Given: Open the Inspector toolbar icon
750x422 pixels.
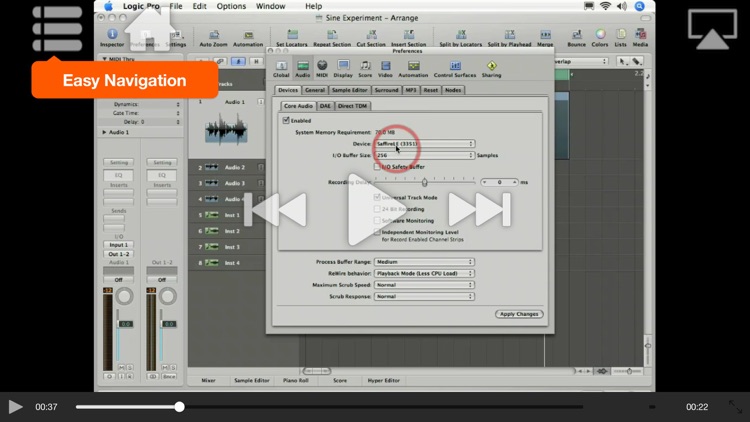Looking at the screenshot, I should [112, 34].
